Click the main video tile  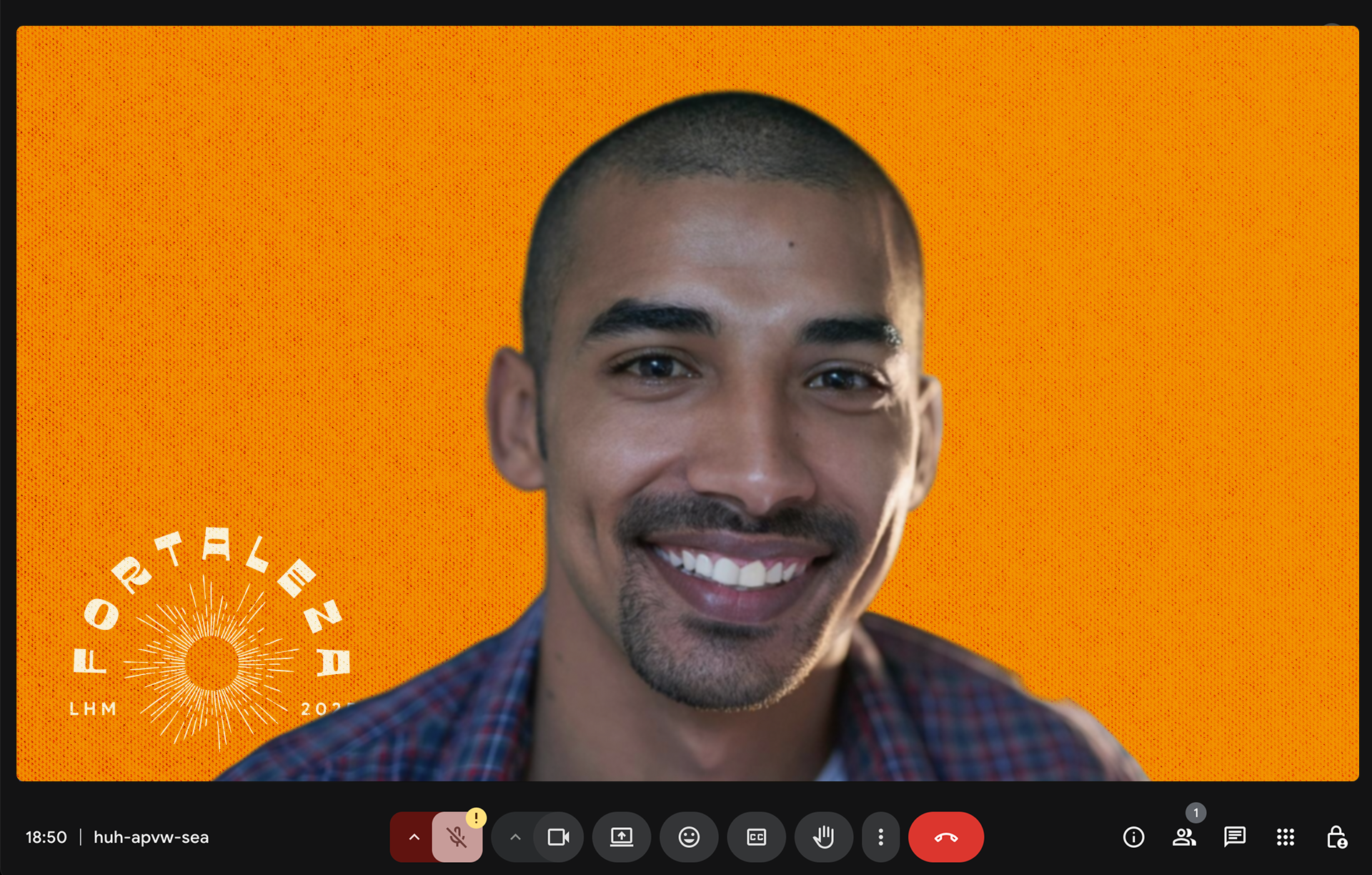686,403
